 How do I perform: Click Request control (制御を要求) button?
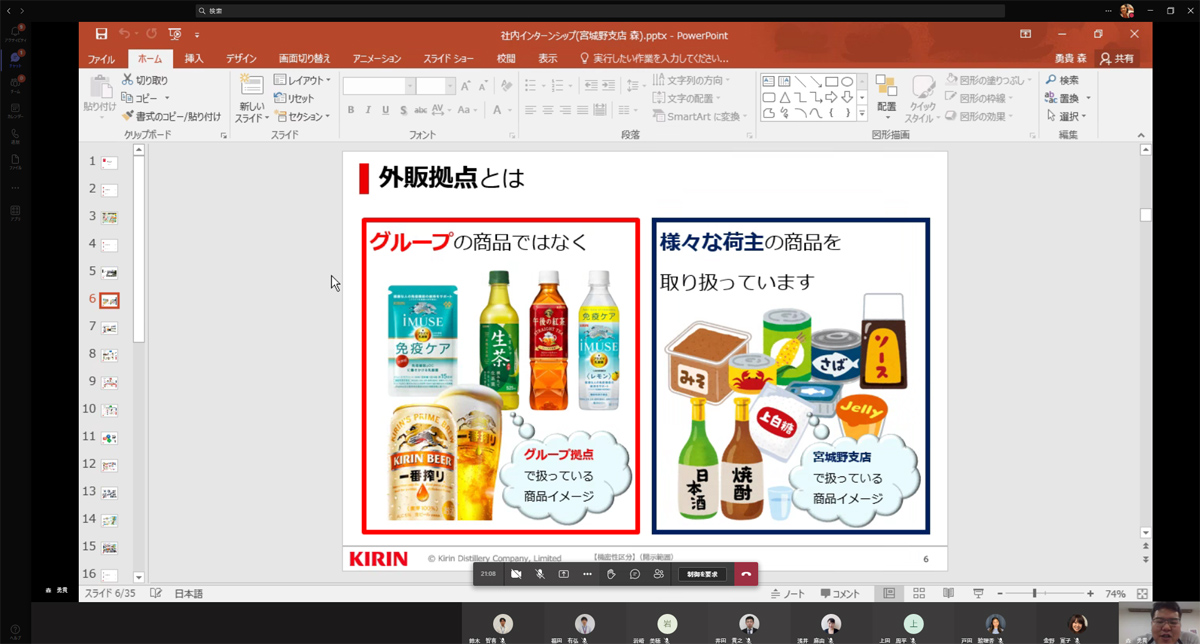(x=702, y=574)
